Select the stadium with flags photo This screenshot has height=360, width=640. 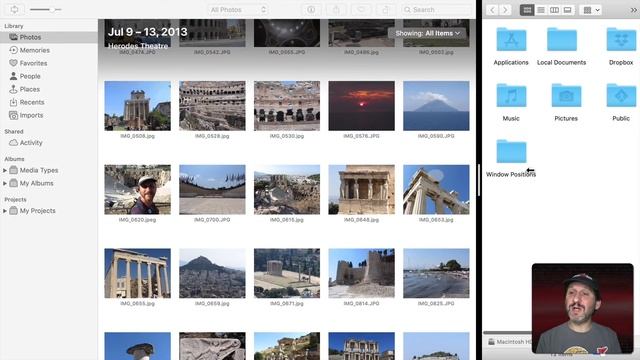click(212, 189)
